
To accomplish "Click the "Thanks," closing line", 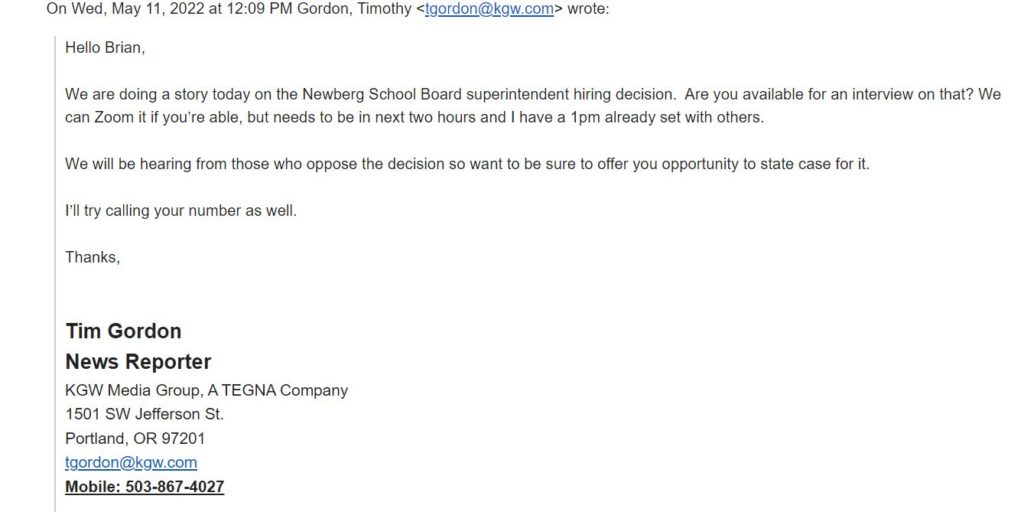I will tap(93, 257).
